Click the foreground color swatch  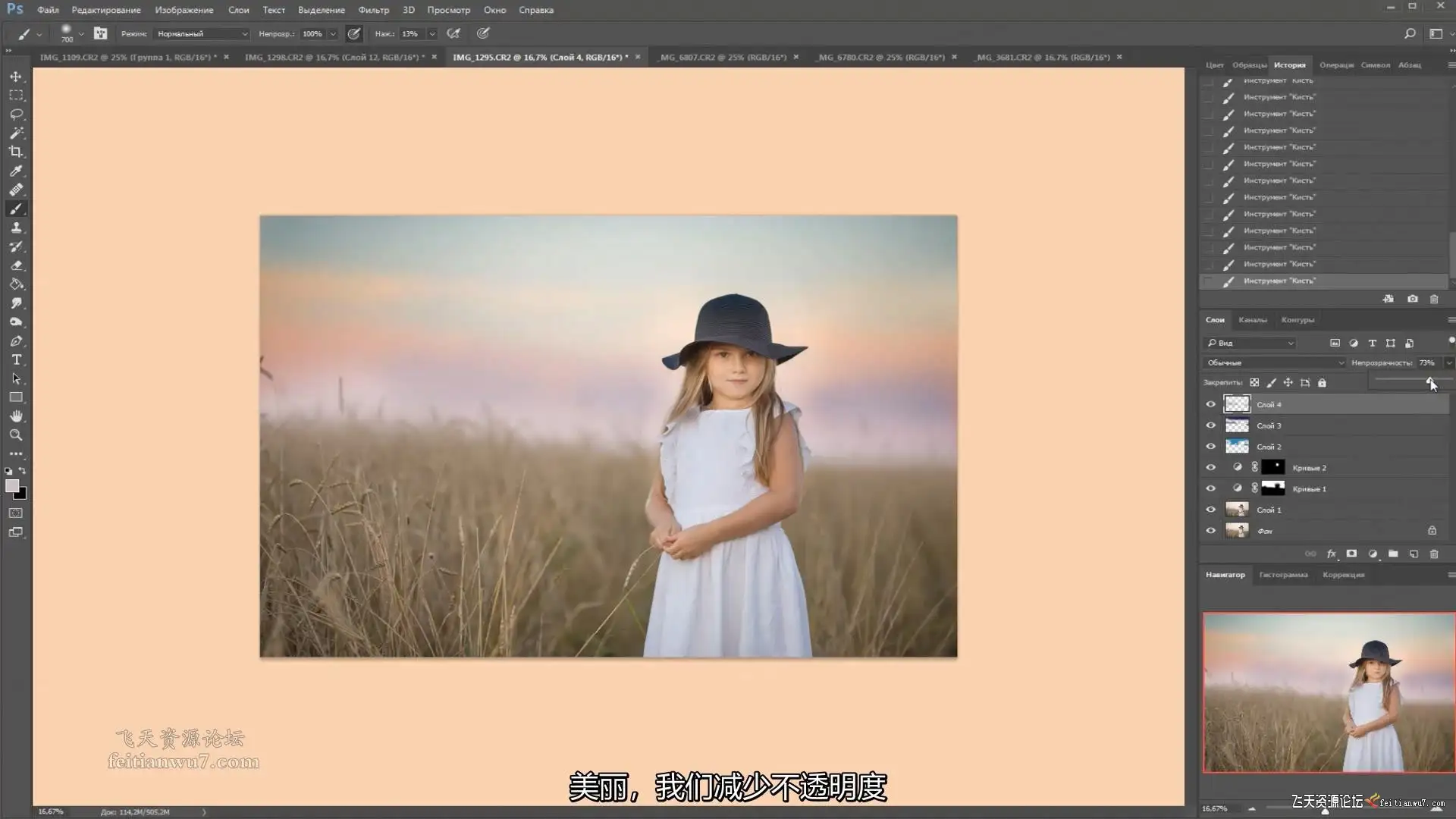[12, 486]
